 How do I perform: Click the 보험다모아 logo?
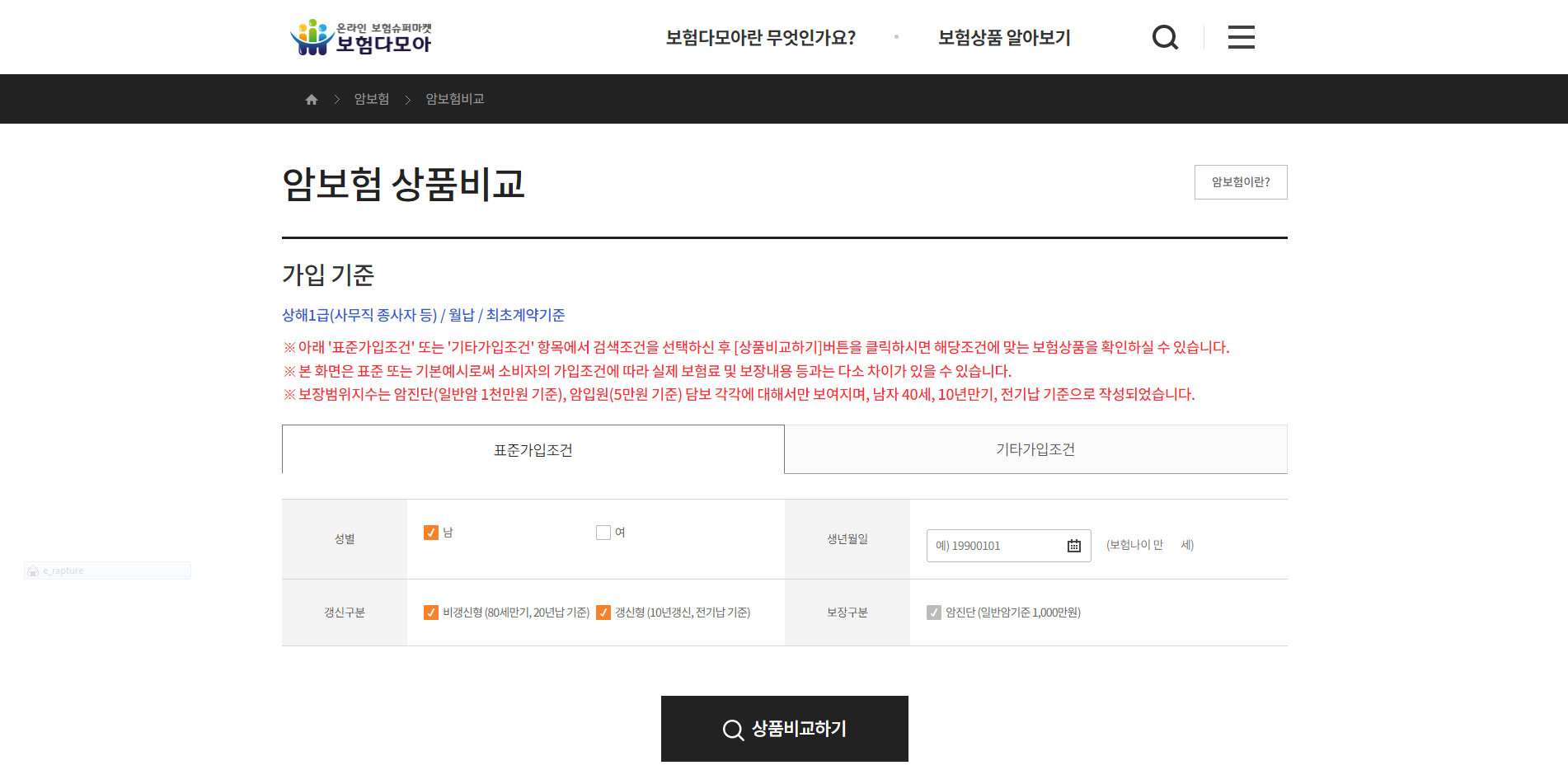coord(361,37)
